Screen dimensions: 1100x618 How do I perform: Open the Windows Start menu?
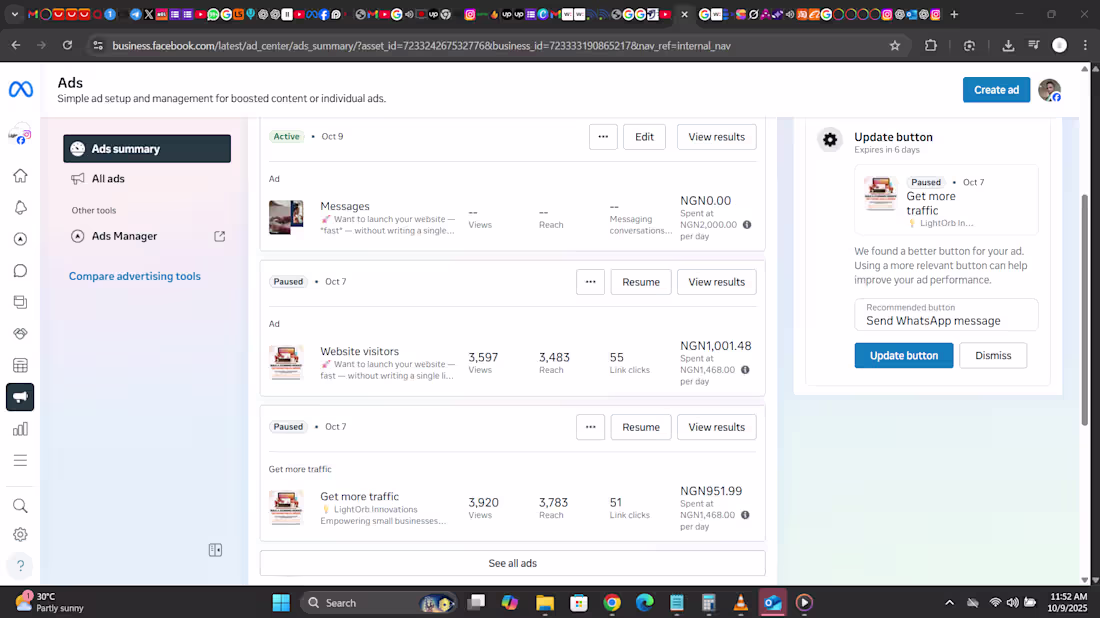click(x=281, y=603)
